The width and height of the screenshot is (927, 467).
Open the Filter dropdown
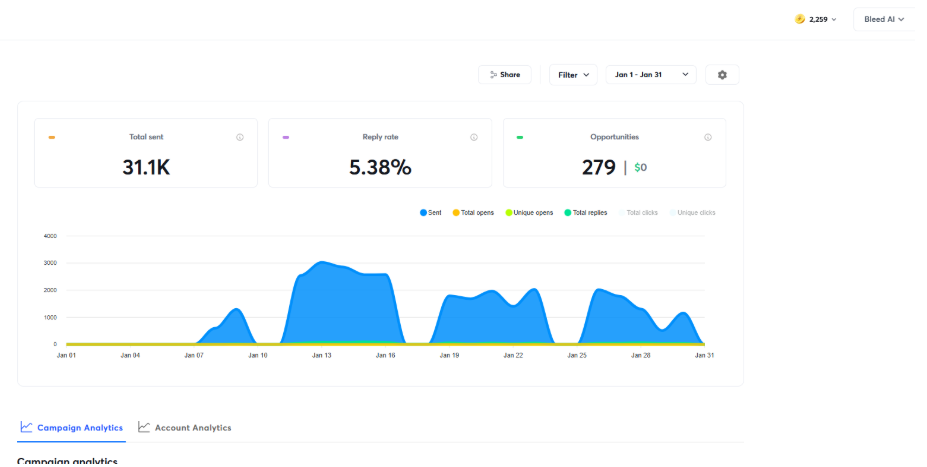573,75
